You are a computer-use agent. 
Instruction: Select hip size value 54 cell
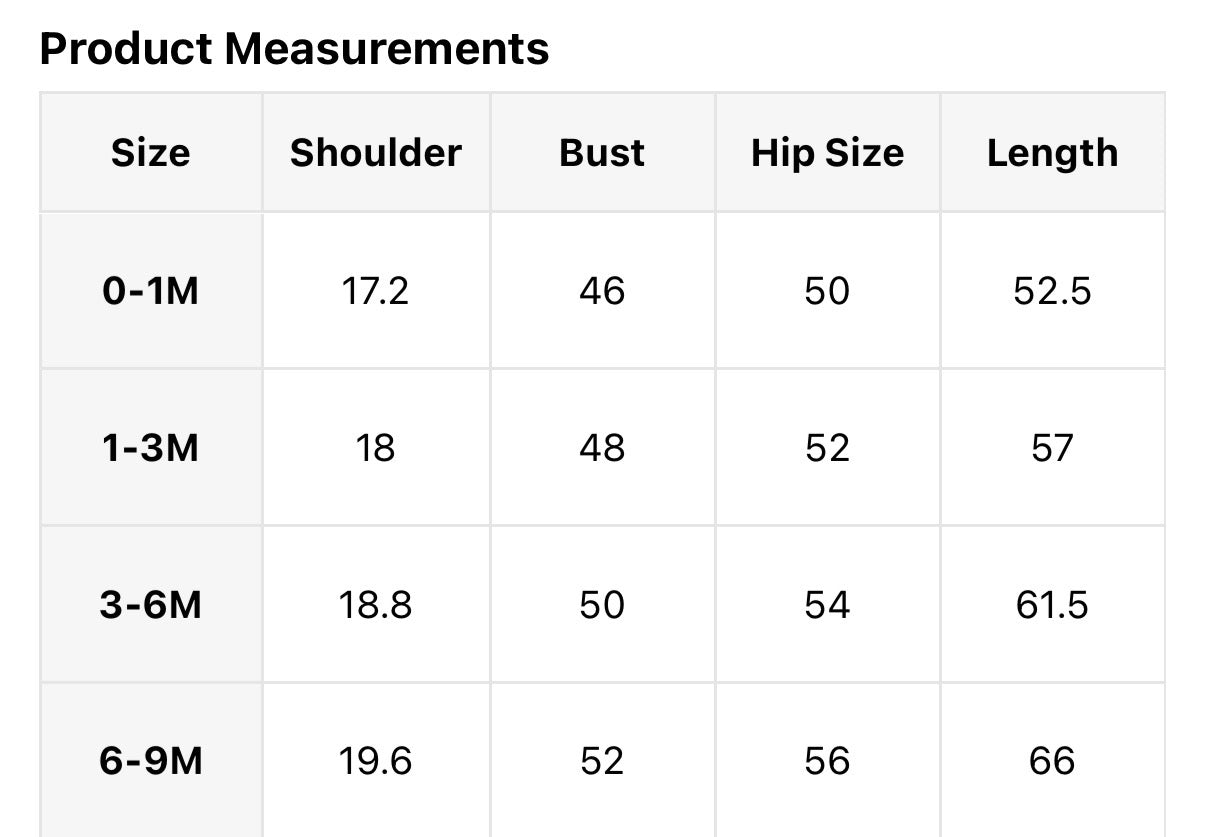[827, 605]
